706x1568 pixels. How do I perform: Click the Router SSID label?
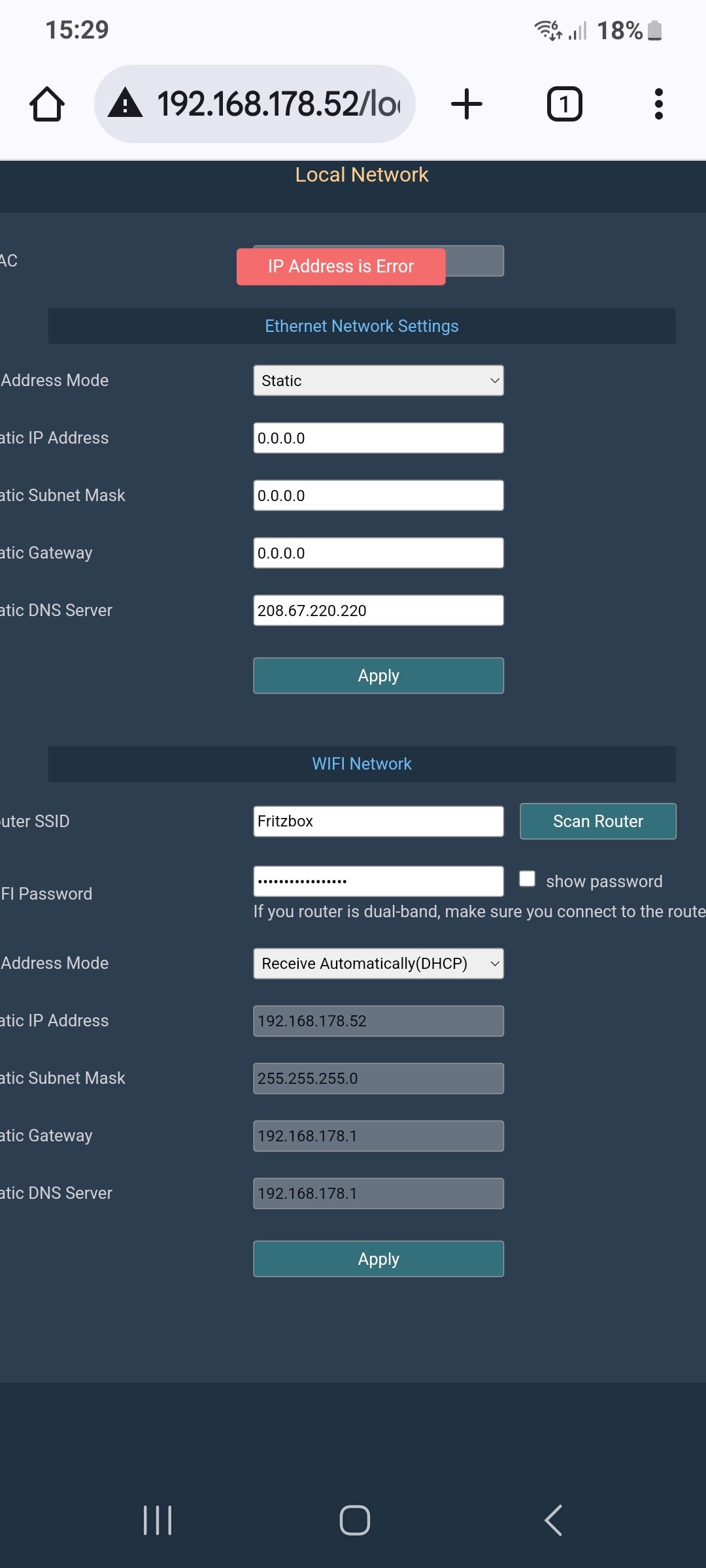[x=35, y=821]
